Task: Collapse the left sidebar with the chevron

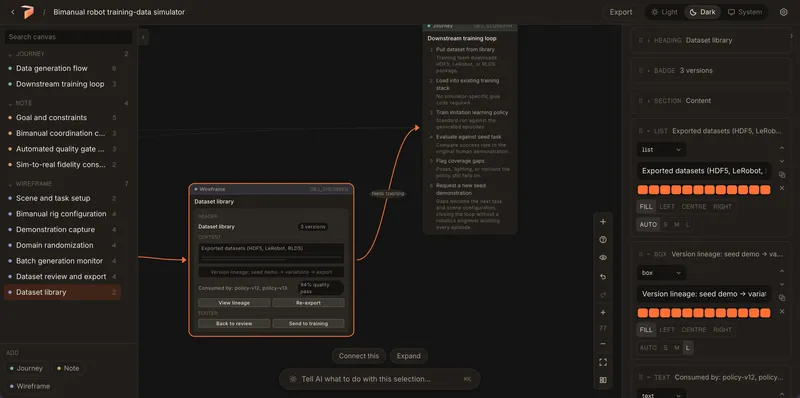Action: (x=143, y=37)
